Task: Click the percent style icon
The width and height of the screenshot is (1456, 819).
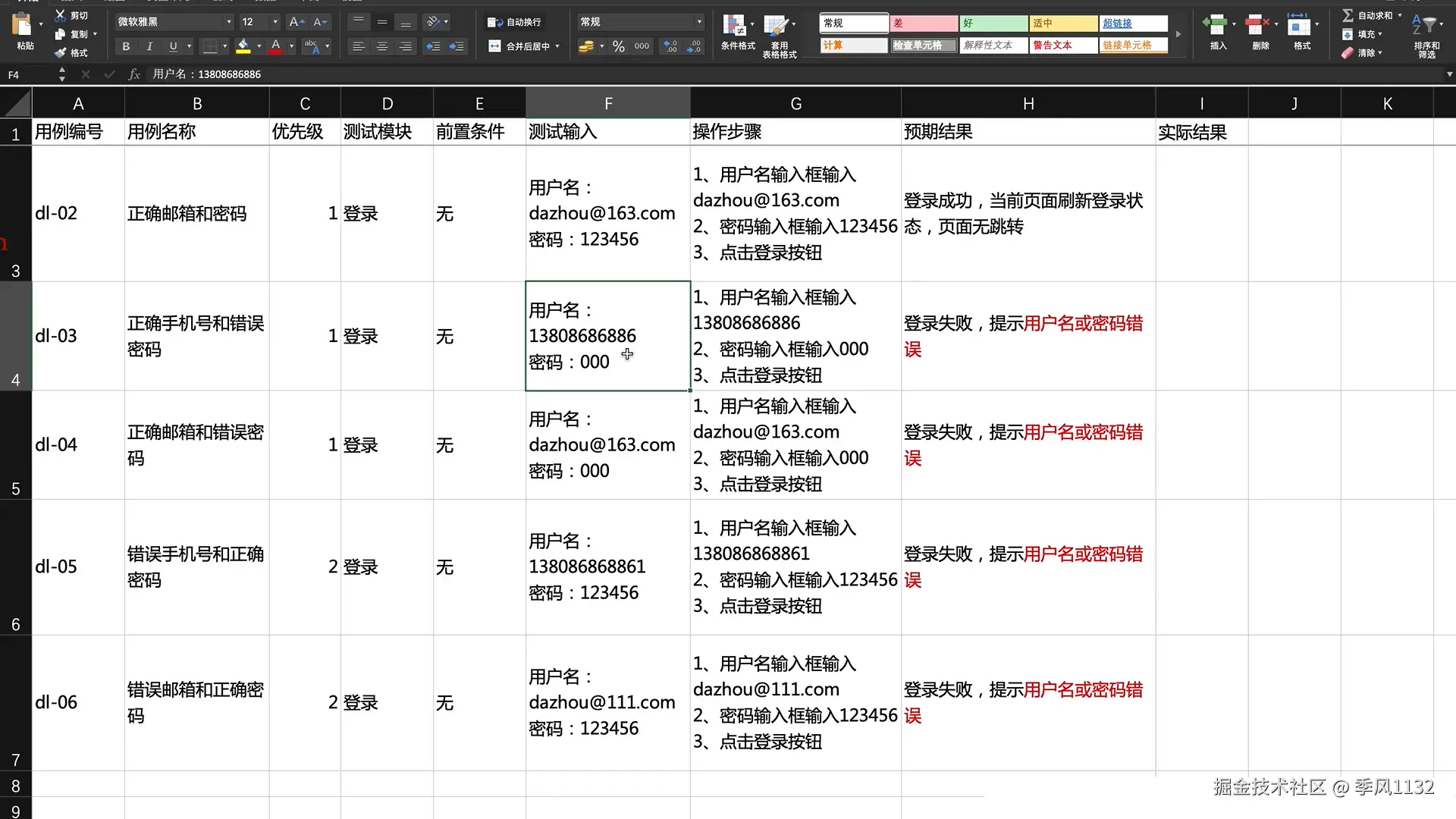Action: click(619, 47)
